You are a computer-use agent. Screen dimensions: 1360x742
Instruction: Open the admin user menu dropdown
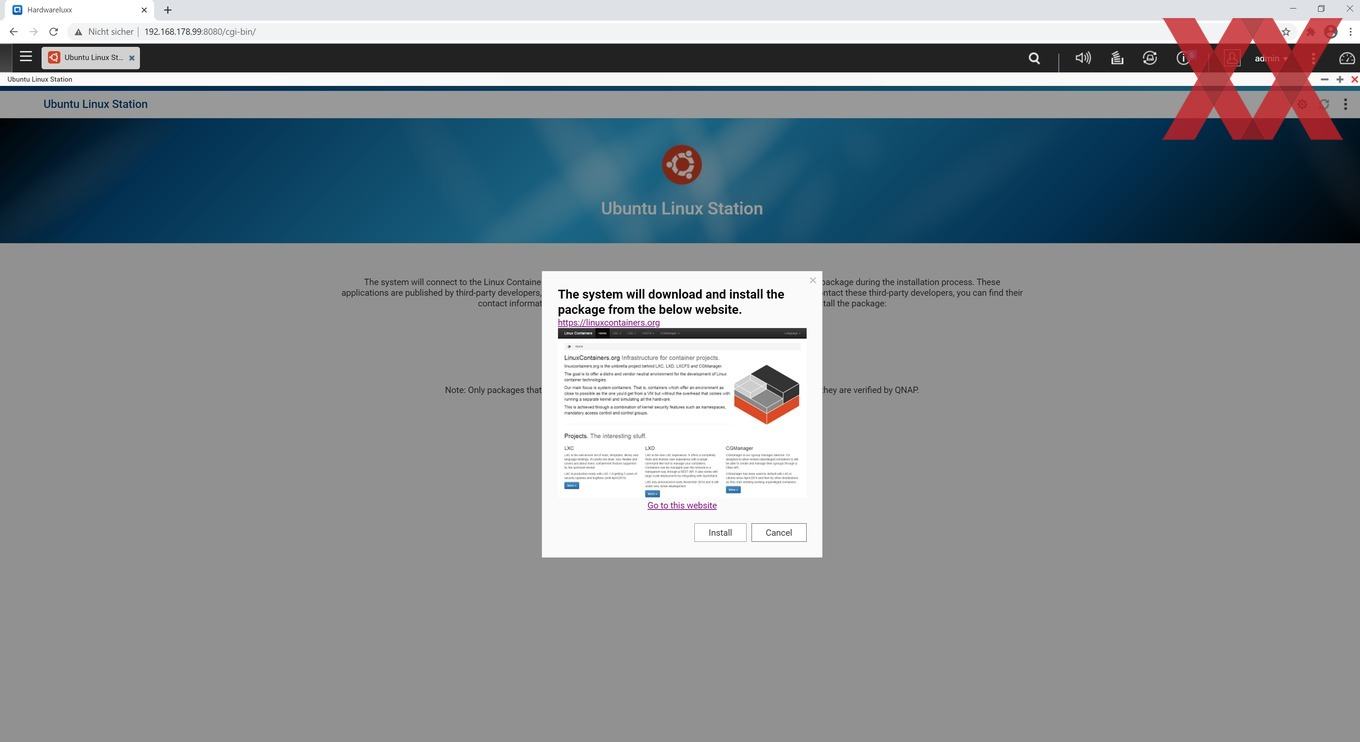1270,58
